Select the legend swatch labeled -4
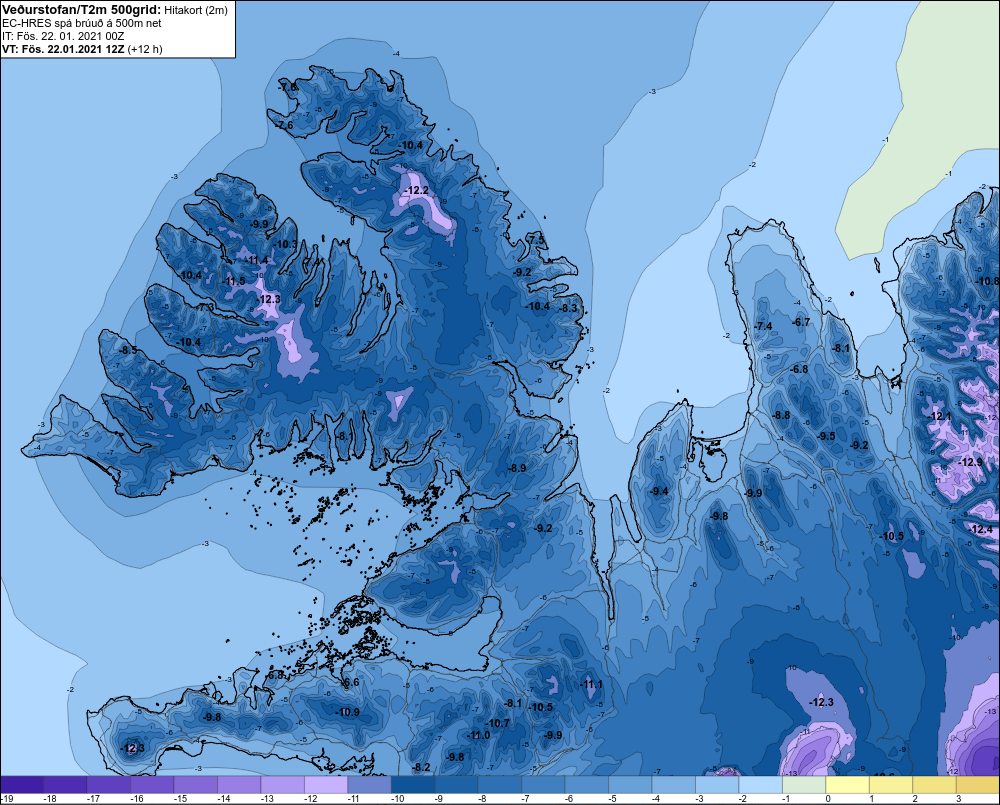1000x805 pixels. pyautogui.click(x=673, y=785)
